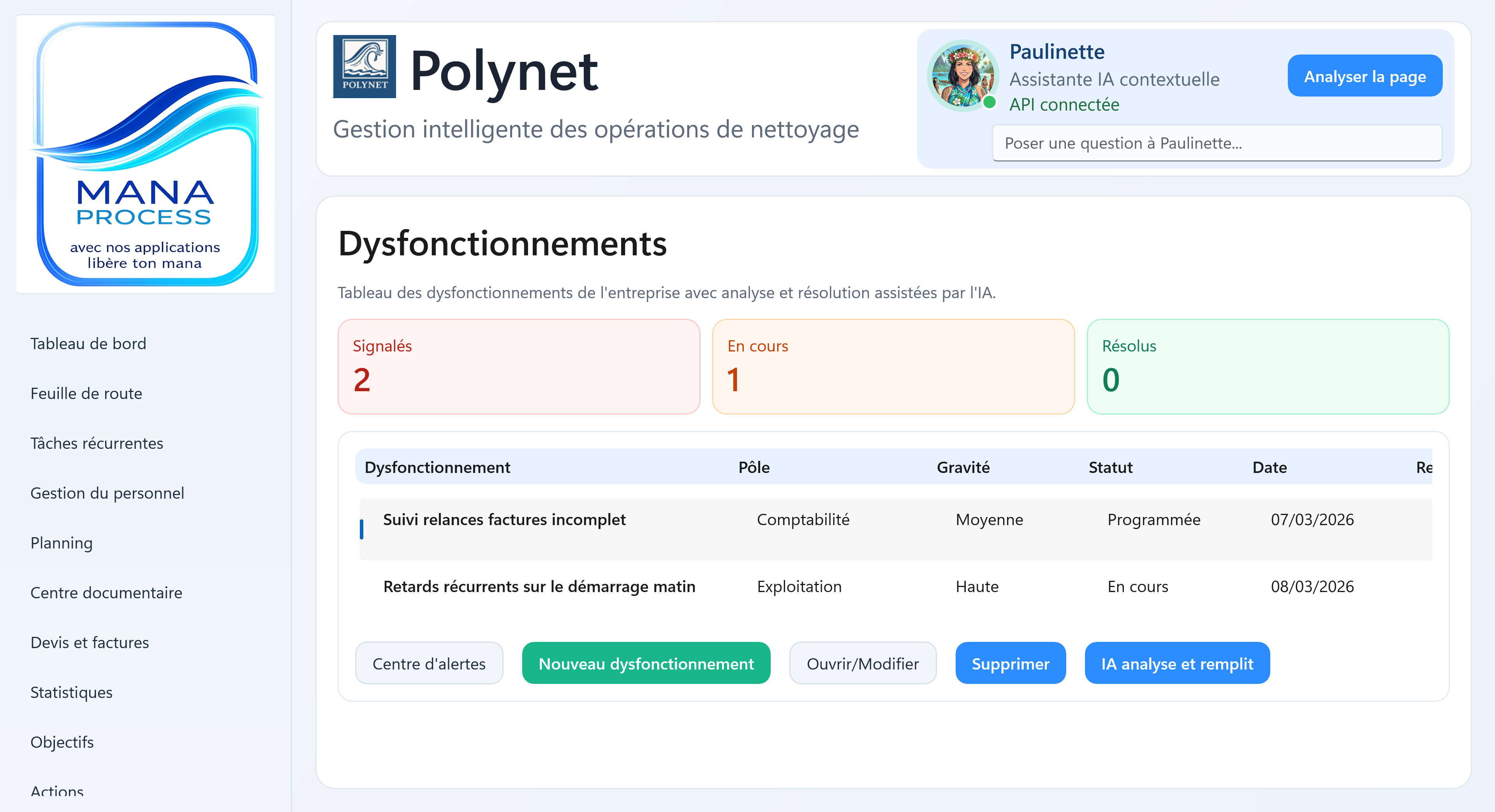Go to Feuille de route
1495x812 pixels.
[86, 393]
